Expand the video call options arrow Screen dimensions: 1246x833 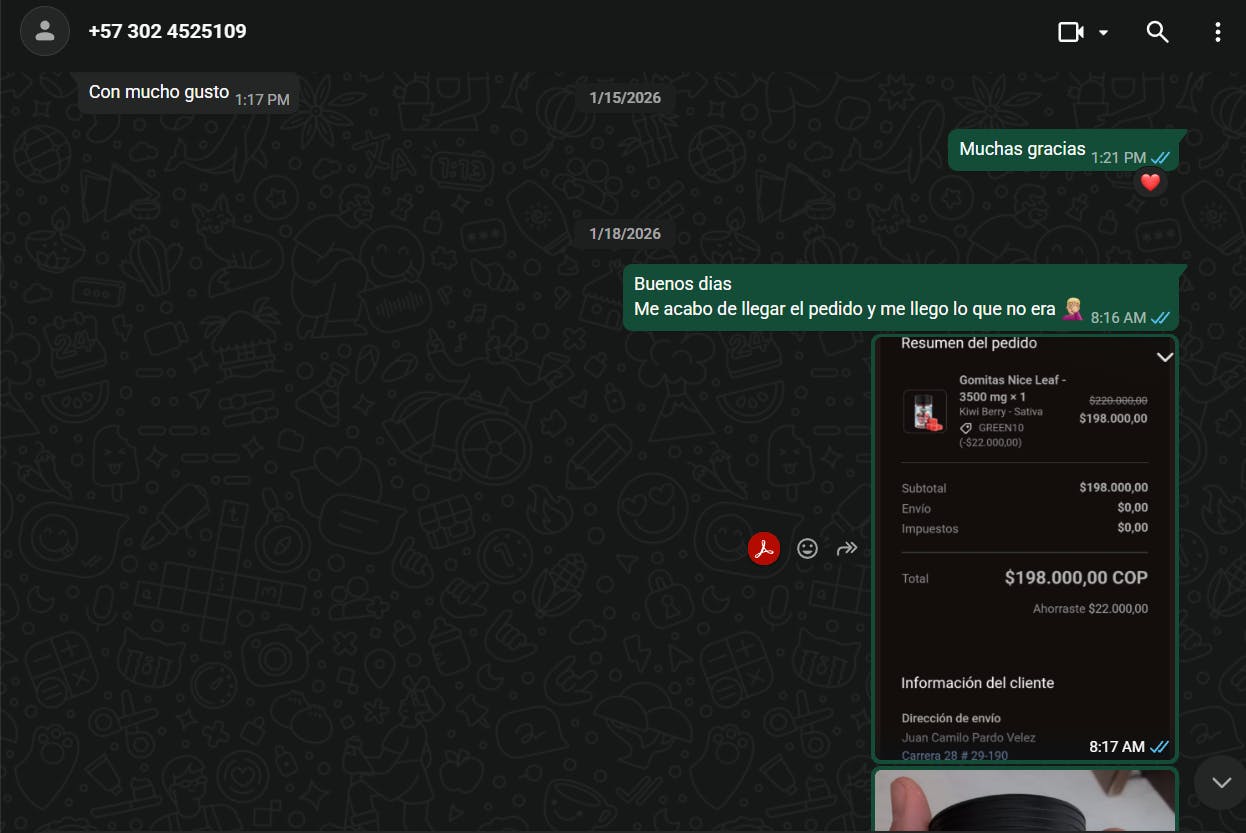(x=1104, y=32)
